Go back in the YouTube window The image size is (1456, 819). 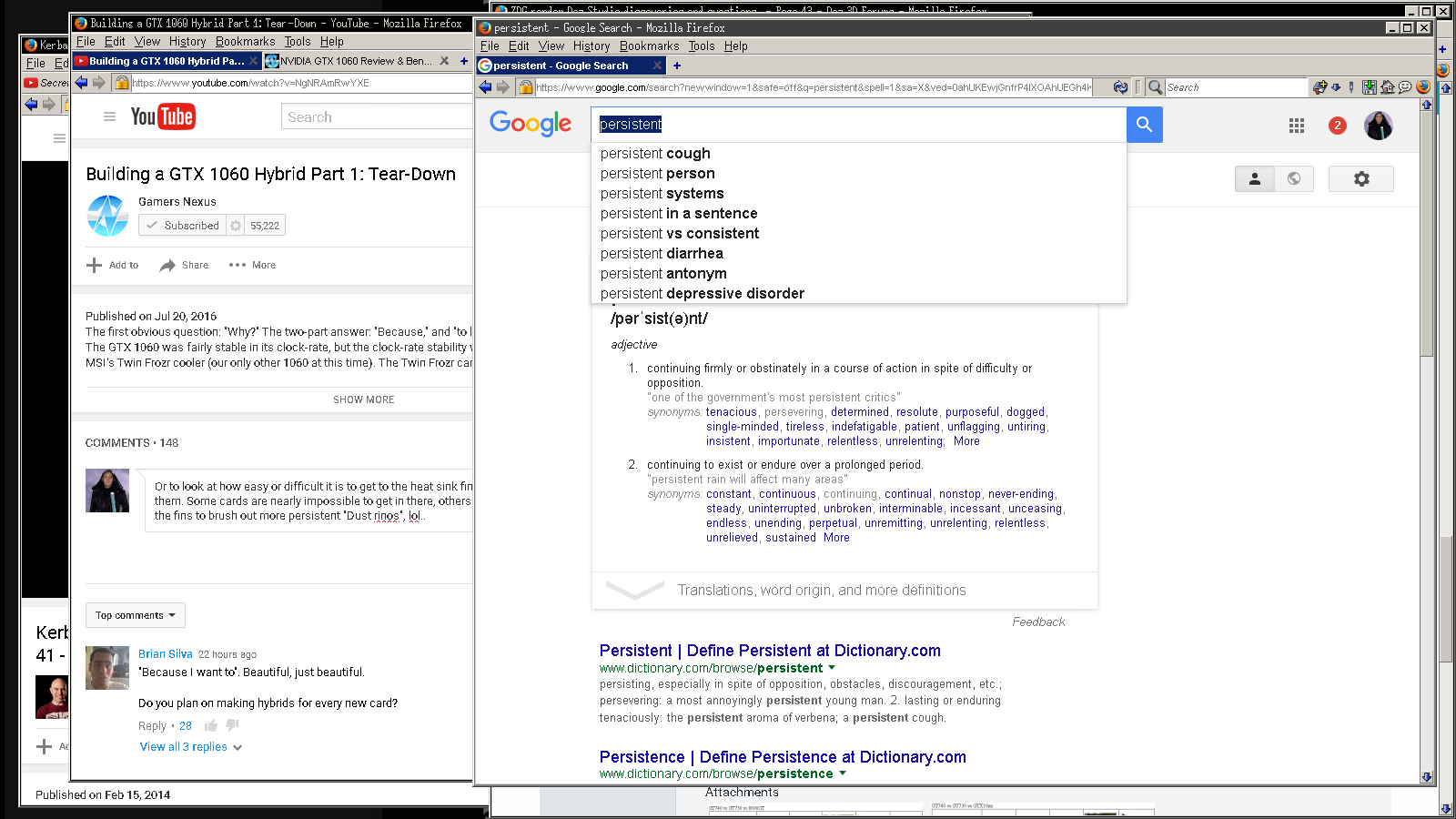tap(81, 83)
